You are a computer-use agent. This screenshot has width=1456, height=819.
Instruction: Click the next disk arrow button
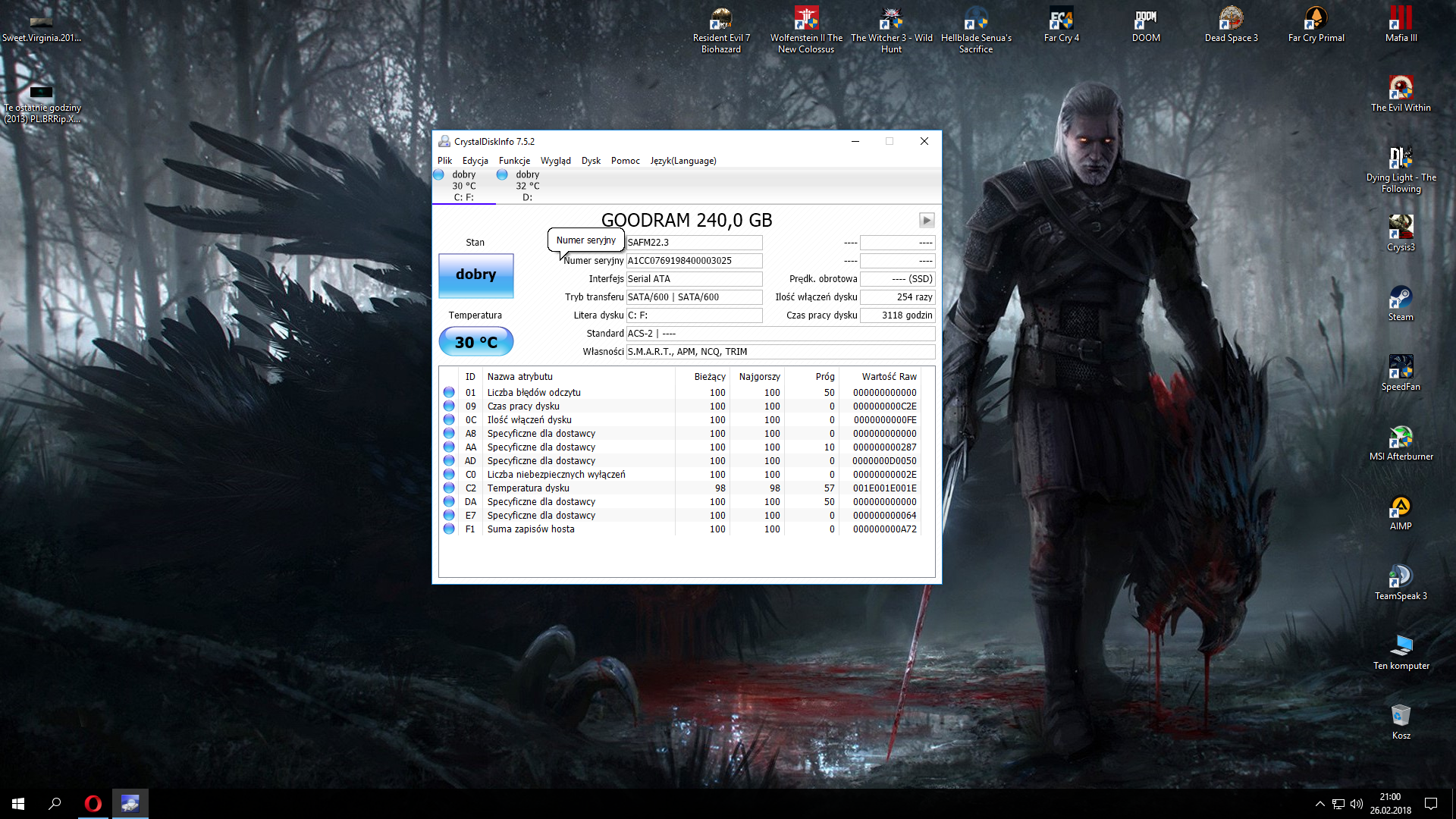927,220
